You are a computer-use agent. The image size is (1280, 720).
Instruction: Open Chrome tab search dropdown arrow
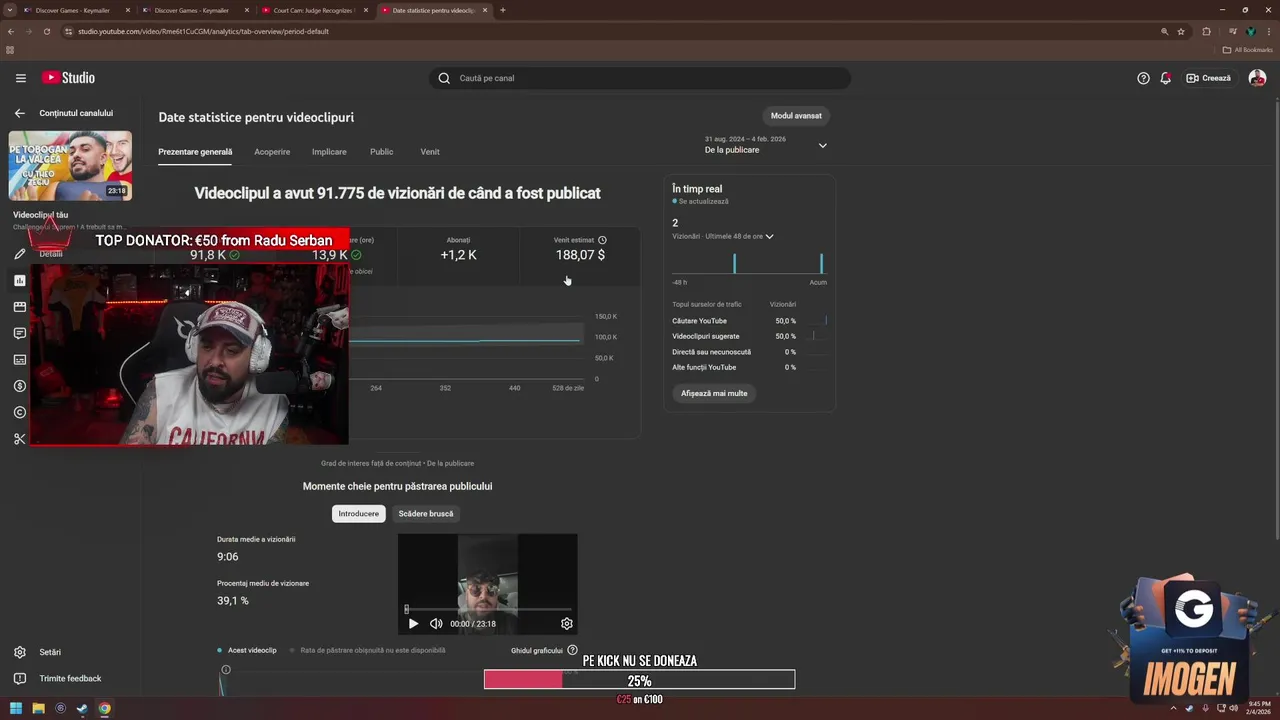[10, 10]
